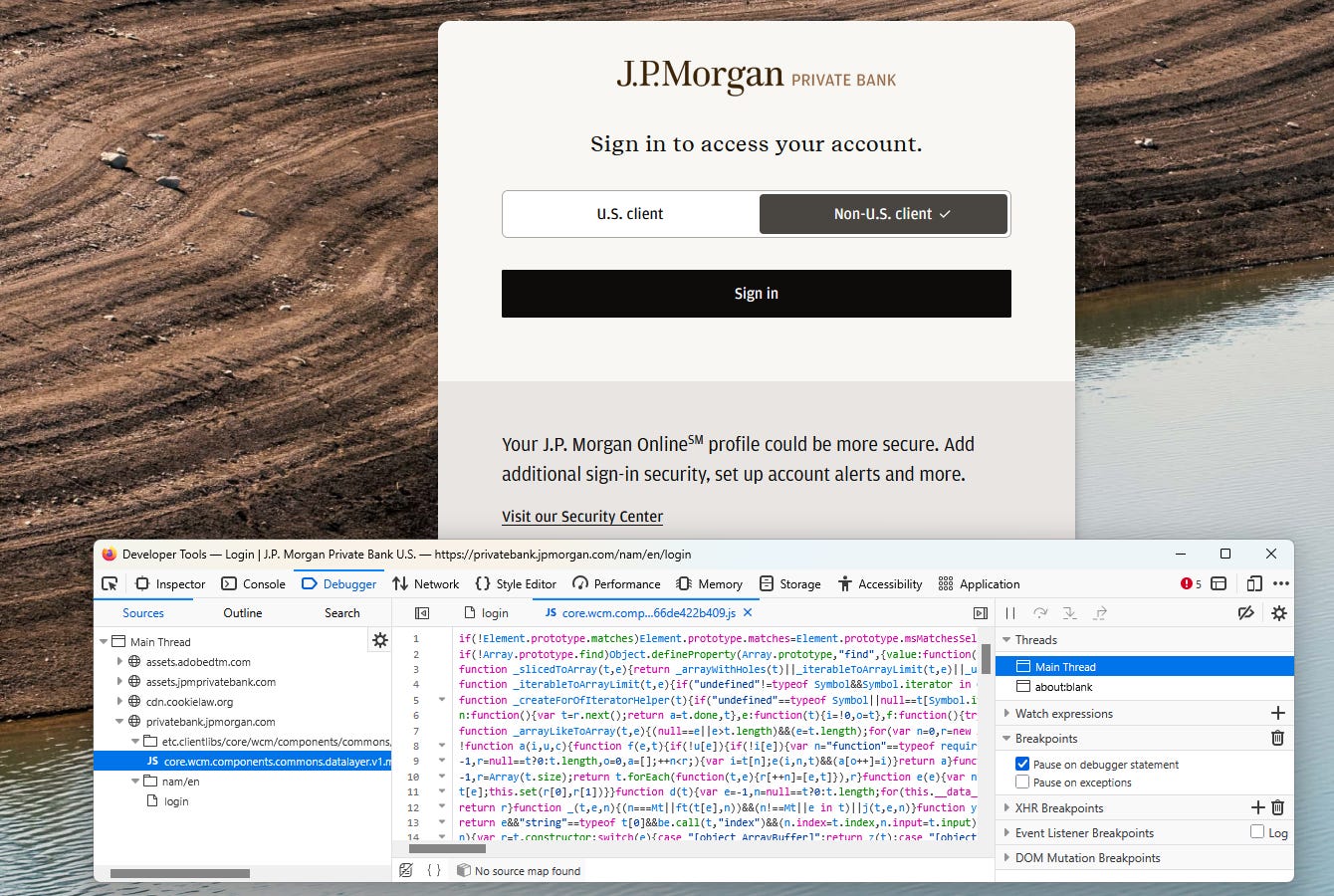This screenshot has height=896, width=1334.
Task: Remove all XHR breakpoints trash icon
Action: pos(1278,807)
